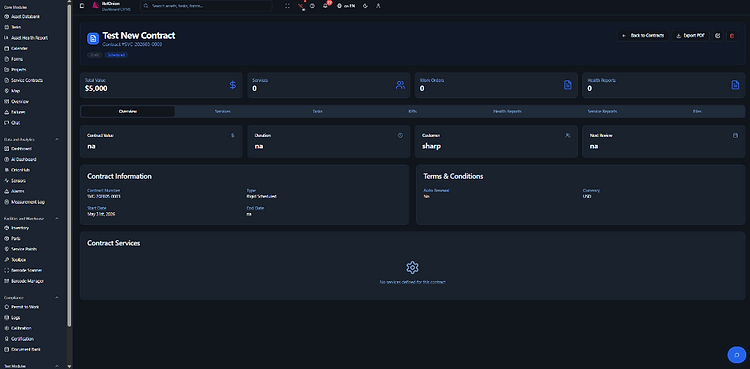Select the Overview tab
Viewport: 750px width, 369px height.
click(x=128, y=112)
